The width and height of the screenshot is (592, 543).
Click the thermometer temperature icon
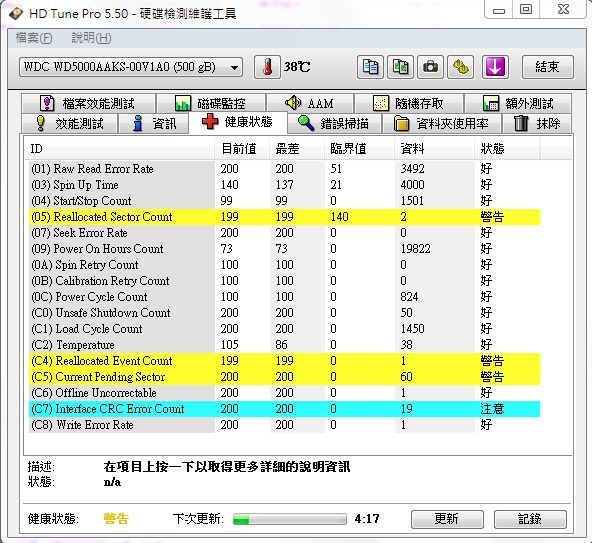[x=267, y=67]
